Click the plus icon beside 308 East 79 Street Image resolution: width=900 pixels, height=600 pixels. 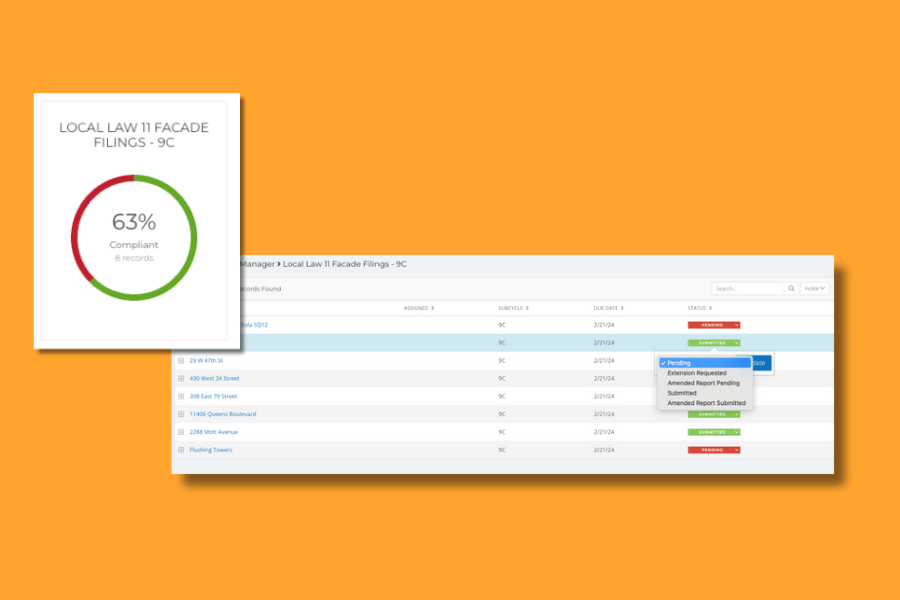click(x=181, y=396)
